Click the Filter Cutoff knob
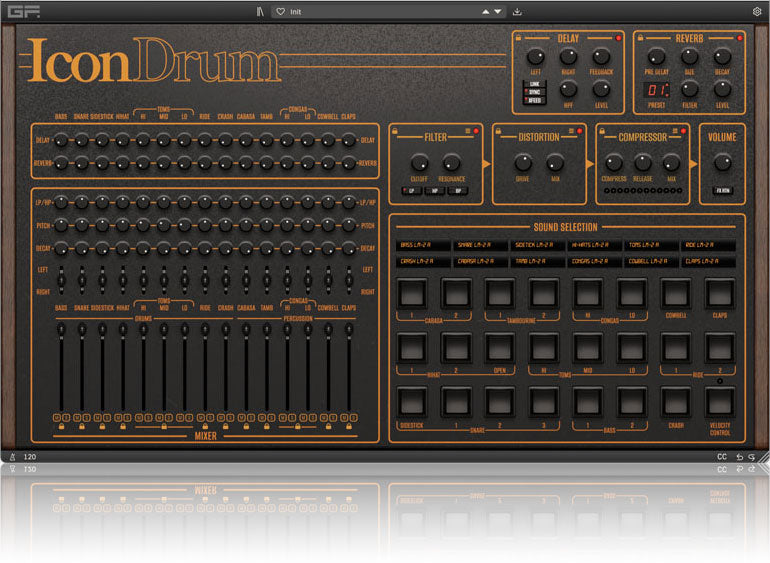The image size is (770, 563). 419,162
